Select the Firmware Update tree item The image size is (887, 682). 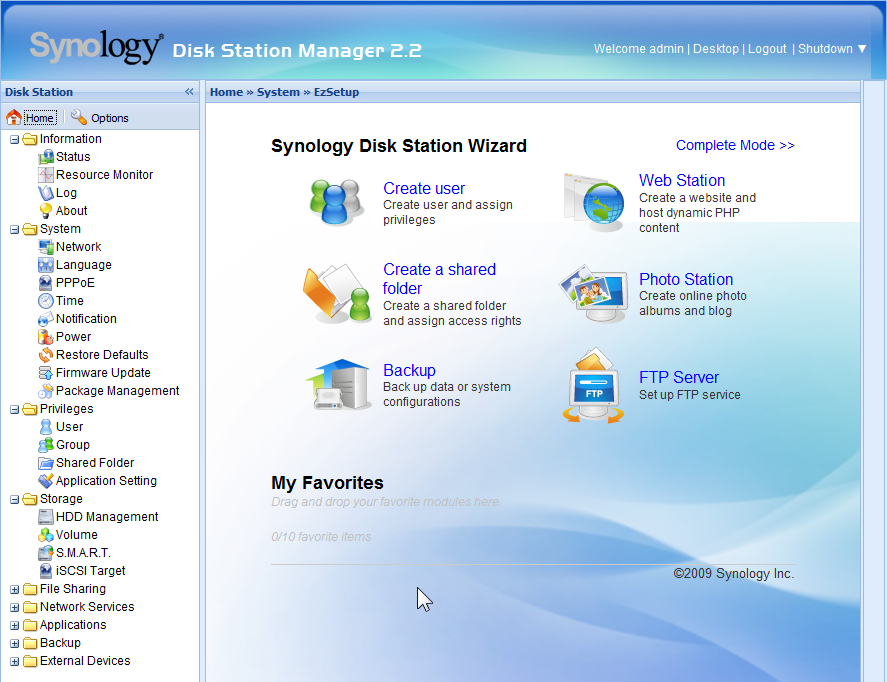point(103,373)
